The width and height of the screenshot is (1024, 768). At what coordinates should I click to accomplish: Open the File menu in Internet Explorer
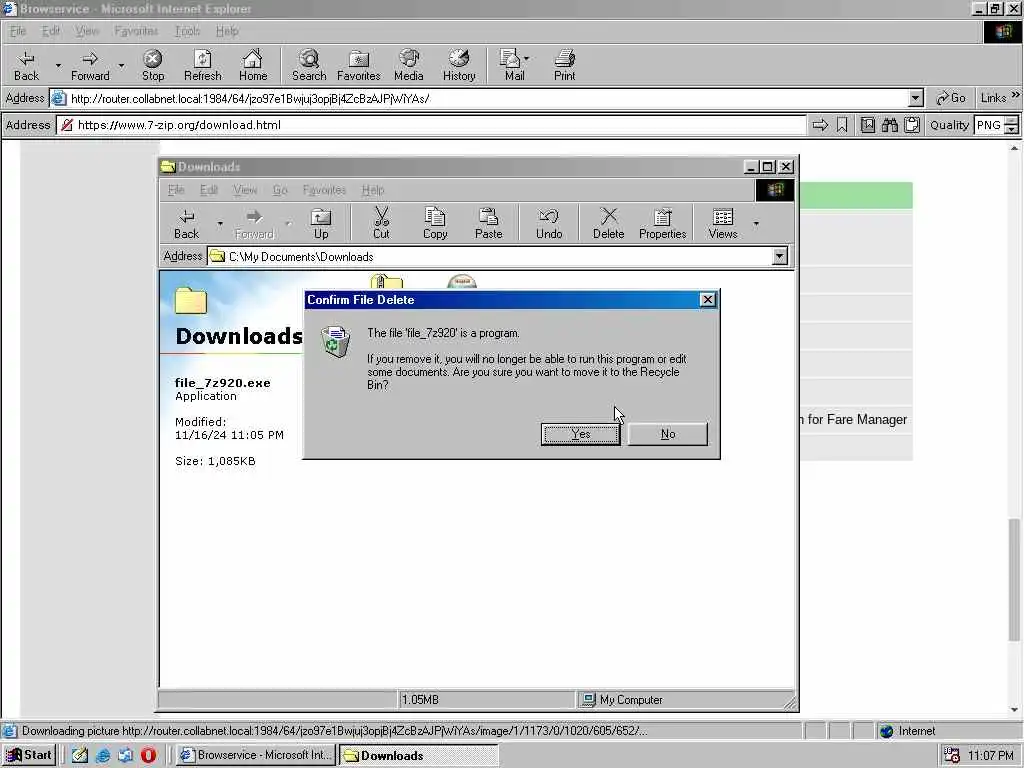[18, 31]
